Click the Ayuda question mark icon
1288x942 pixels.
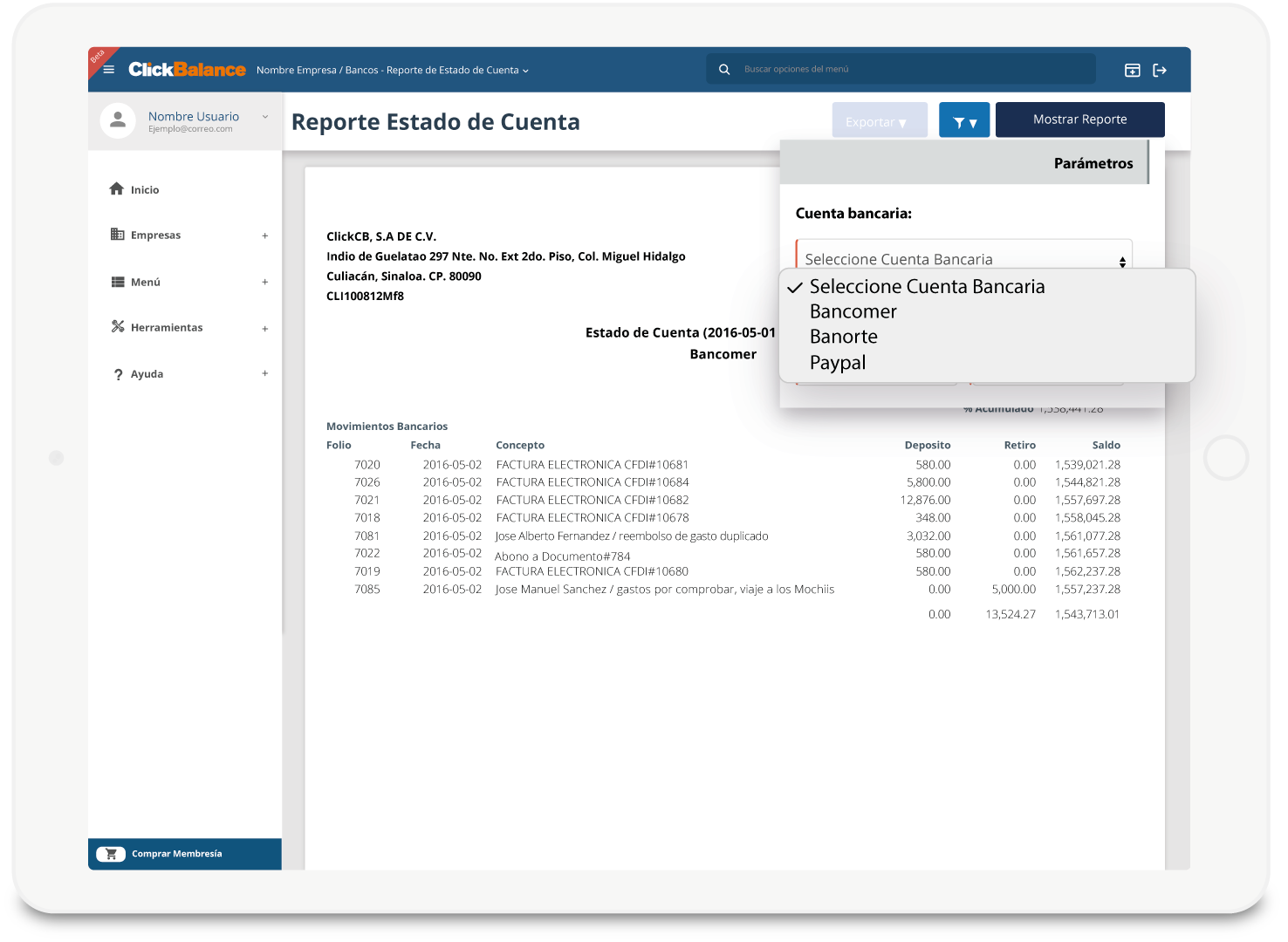click(x=118, y=374)
